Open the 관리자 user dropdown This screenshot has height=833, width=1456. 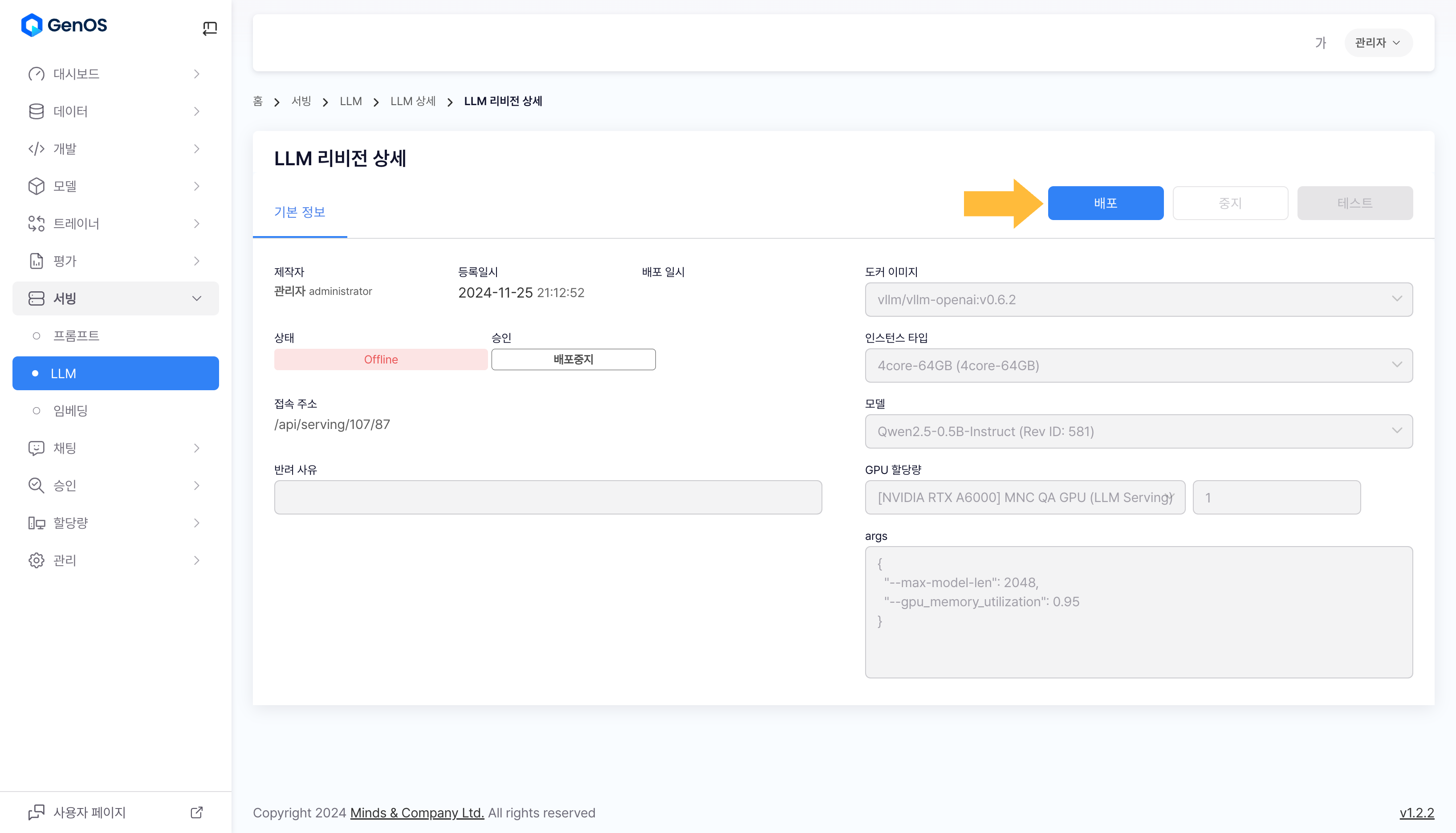coord(1377,43)
